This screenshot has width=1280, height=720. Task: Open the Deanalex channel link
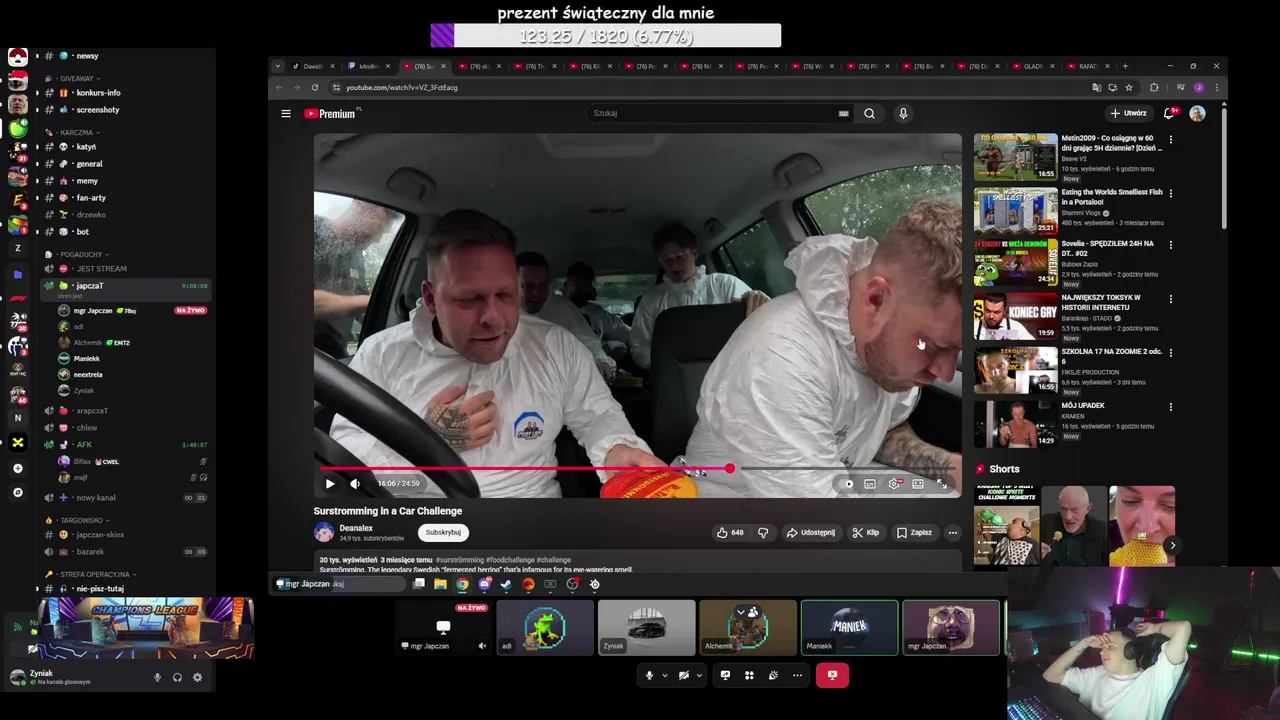tap(356, 528)
